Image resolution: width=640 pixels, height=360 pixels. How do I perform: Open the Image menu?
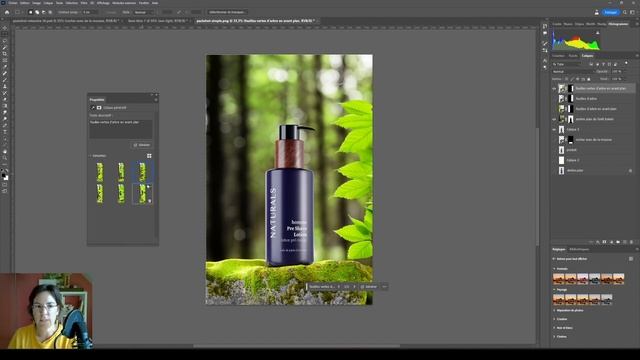pyautogui.click(x=36, y=3)
